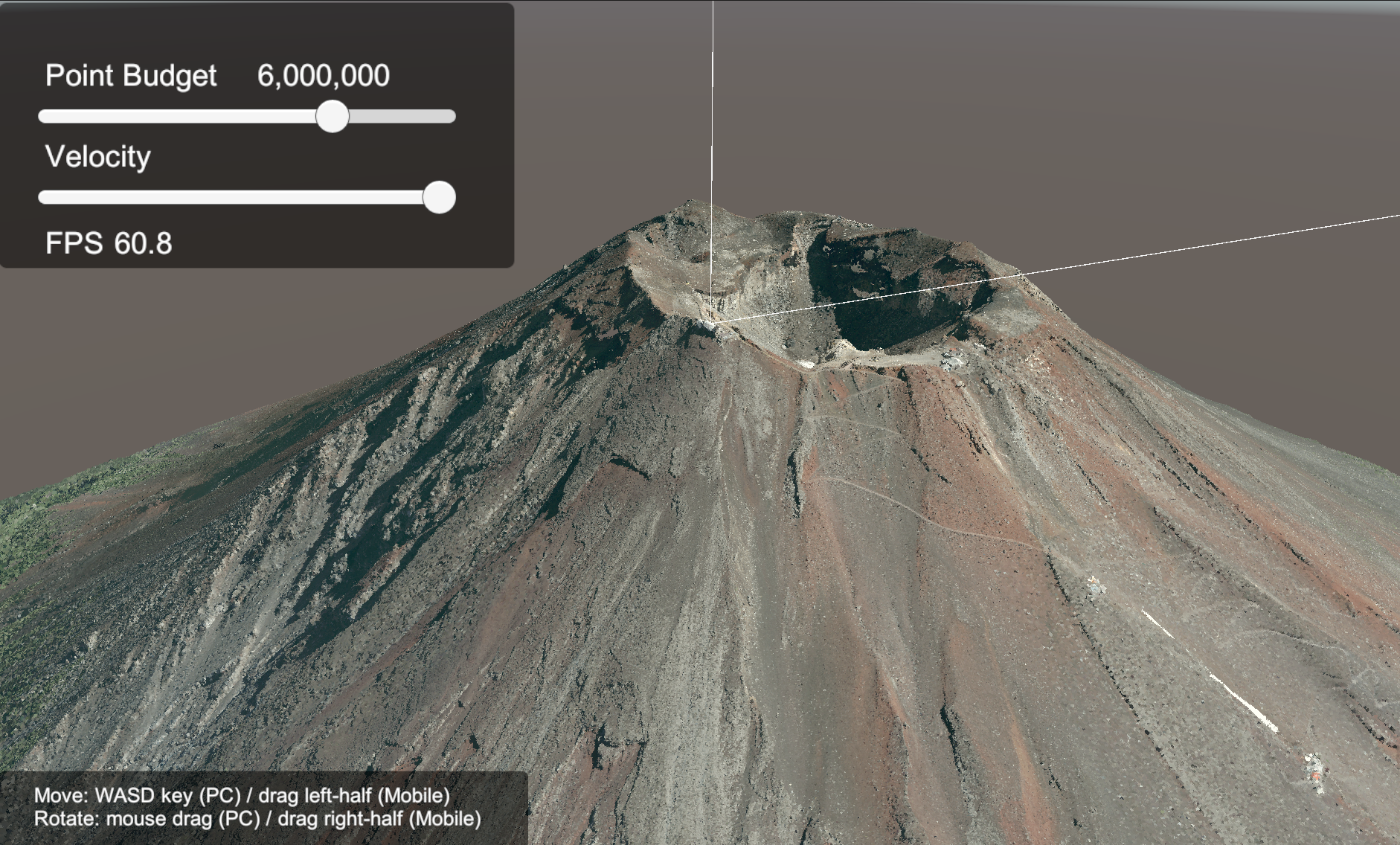Click the Point Budget label text
This screenshot has width=1400, height=845.
[x=131, y=76]
